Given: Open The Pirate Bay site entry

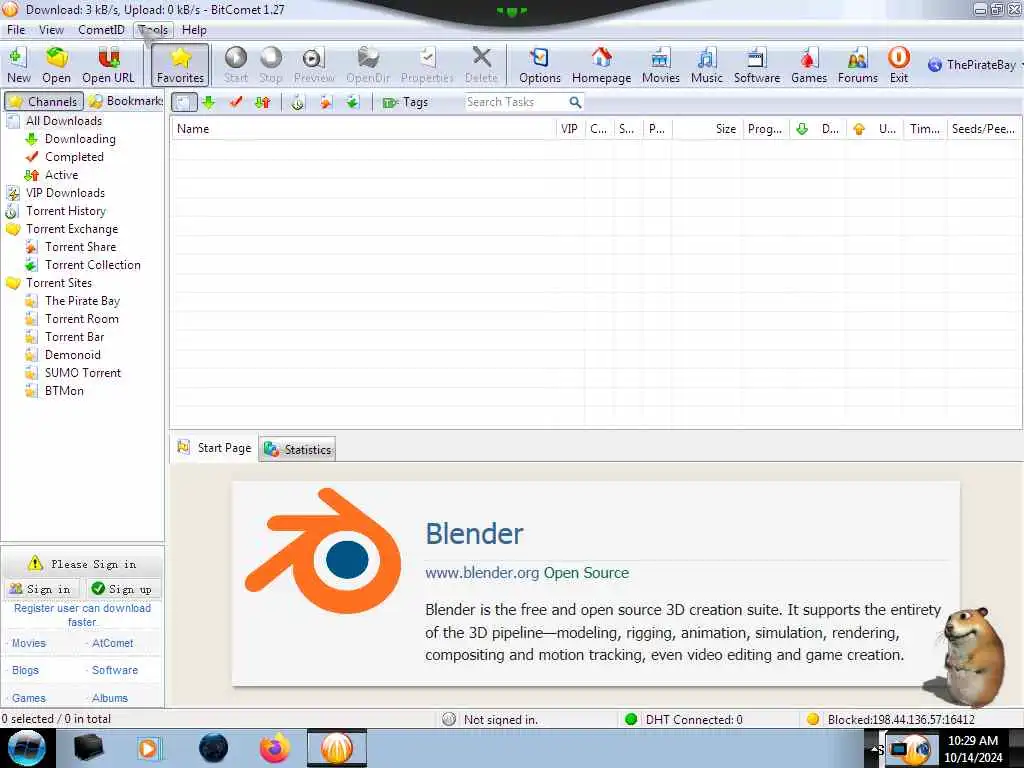Looking at the screenshot, I should click(x=82, y=300).
